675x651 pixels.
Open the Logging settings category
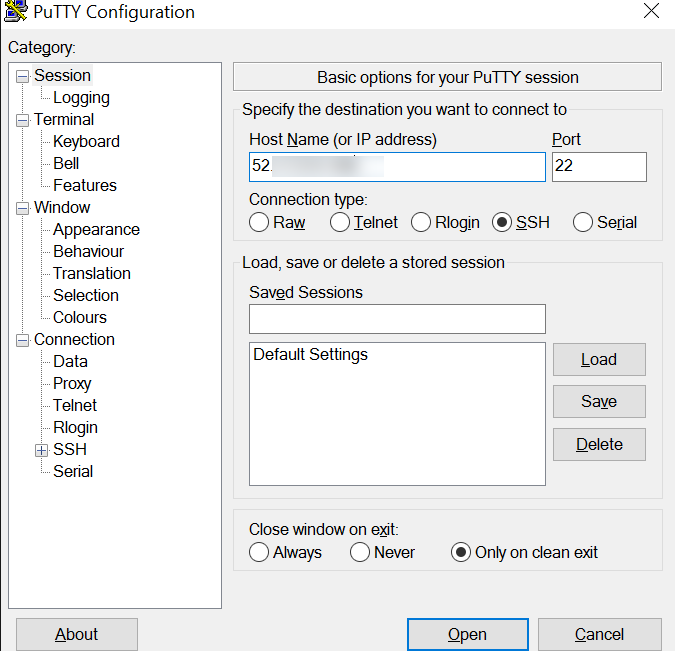coord(81,98)
